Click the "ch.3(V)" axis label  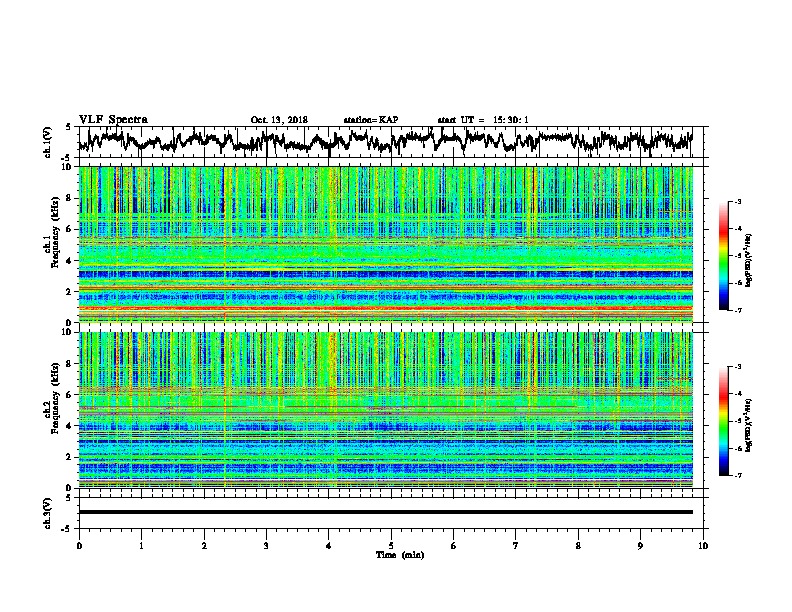point(48,513)
